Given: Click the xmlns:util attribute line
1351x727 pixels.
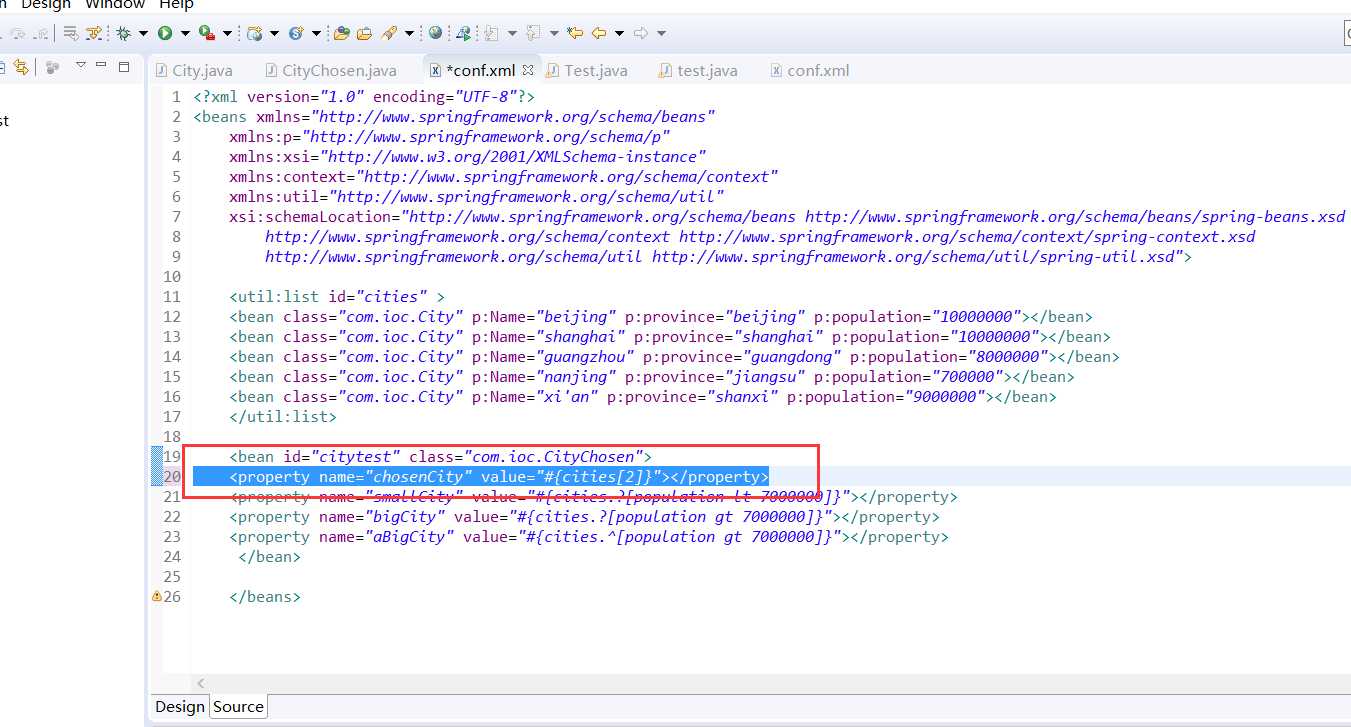Looking at the screenshot, I should tap(477, 197).
